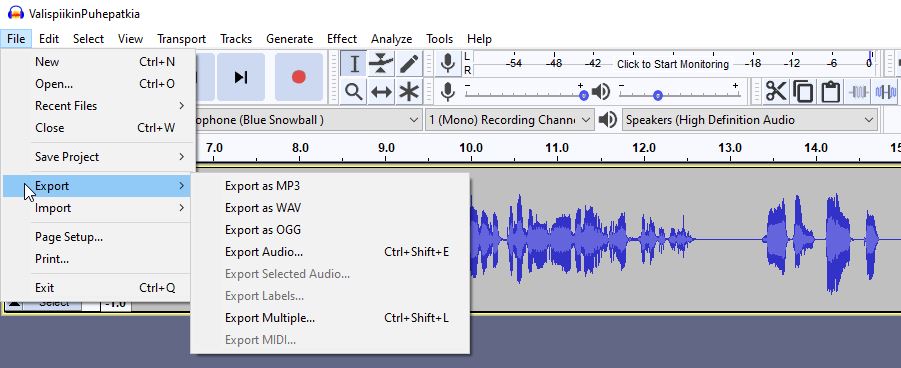Choose Export as MP3
Image resolution: width=901 pixels, height=368 pixels.
(x=330, y=186)
